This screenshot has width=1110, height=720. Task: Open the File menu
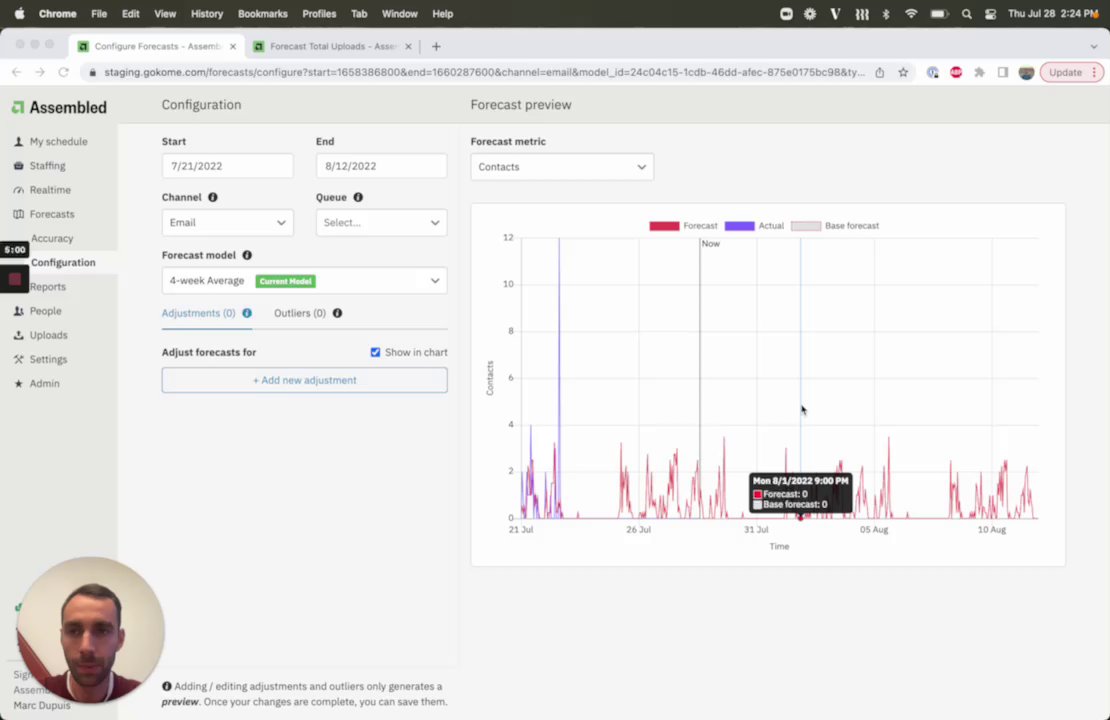coord(99,14)
